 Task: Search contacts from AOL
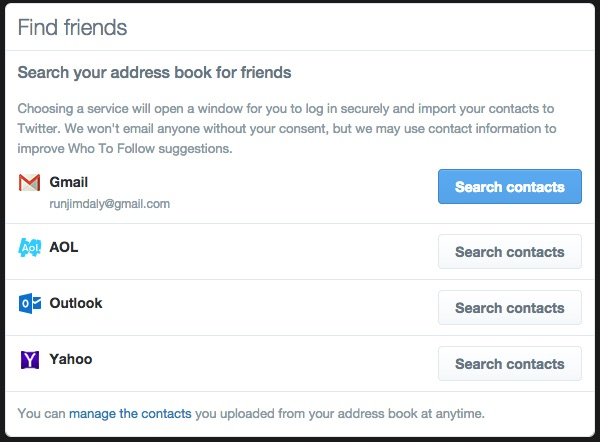point(510,252)
